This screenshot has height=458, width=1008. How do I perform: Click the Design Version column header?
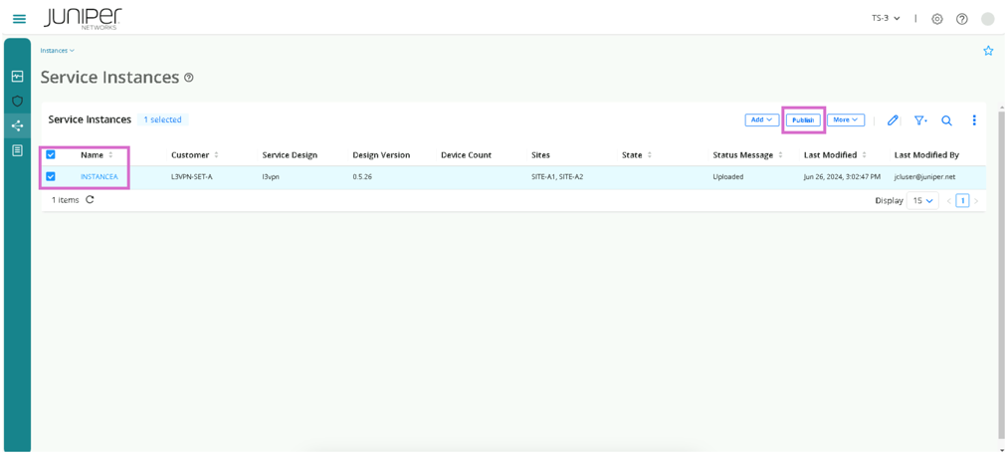381,155
